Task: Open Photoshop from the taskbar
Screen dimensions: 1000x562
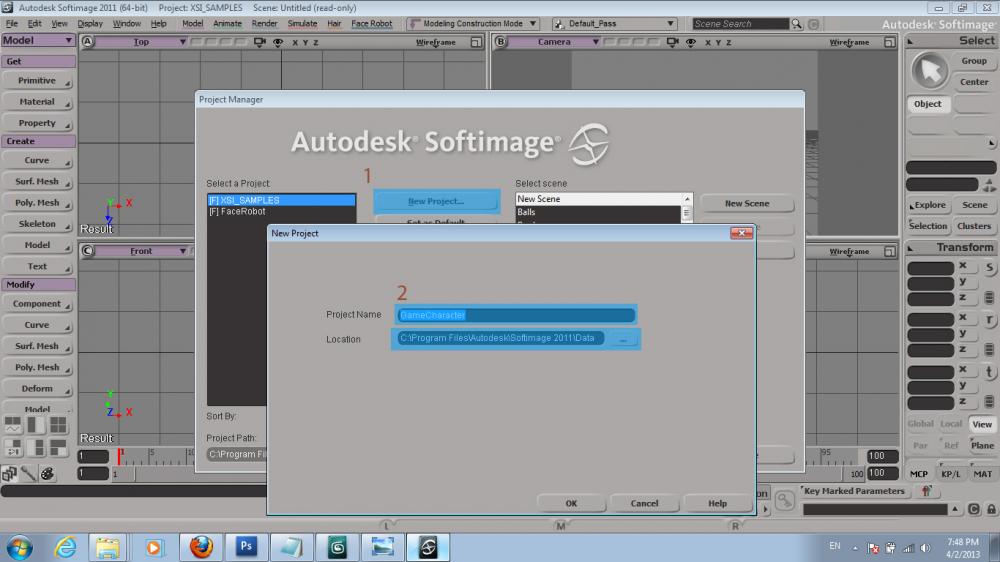Action: [246, 547]
